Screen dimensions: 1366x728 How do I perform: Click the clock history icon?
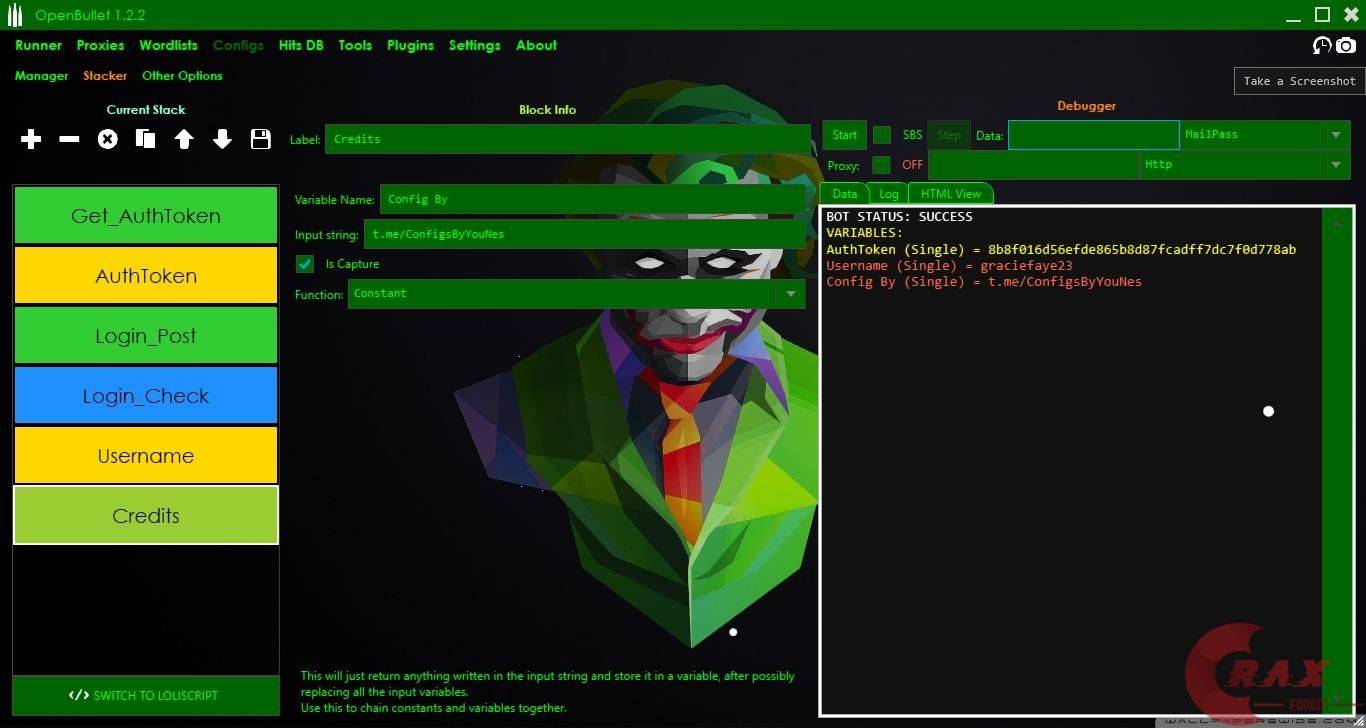[x=1322, y=45]
